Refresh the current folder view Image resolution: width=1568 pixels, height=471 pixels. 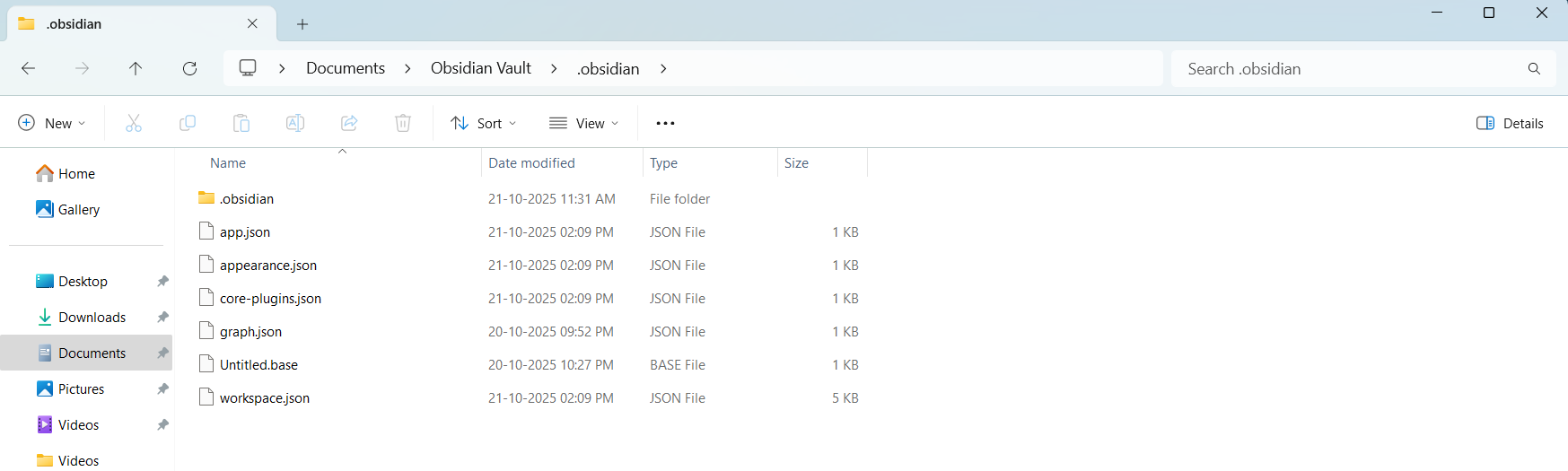(x=189, y=68)
